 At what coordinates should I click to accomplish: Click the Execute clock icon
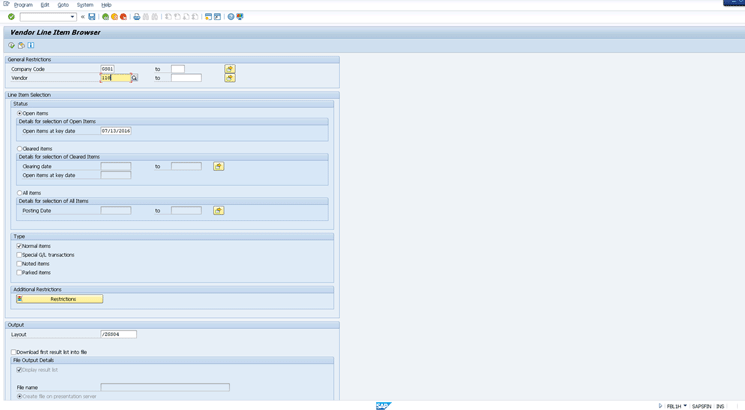pyautogui.click(x=12, y=45)
